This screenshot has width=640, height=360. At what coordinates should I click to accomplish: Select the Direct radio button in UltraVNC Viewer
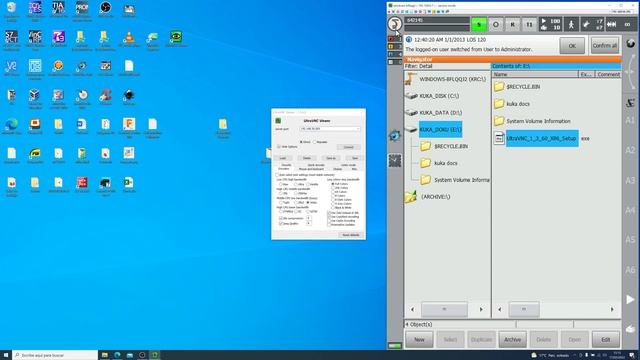[x=301, y=142]
